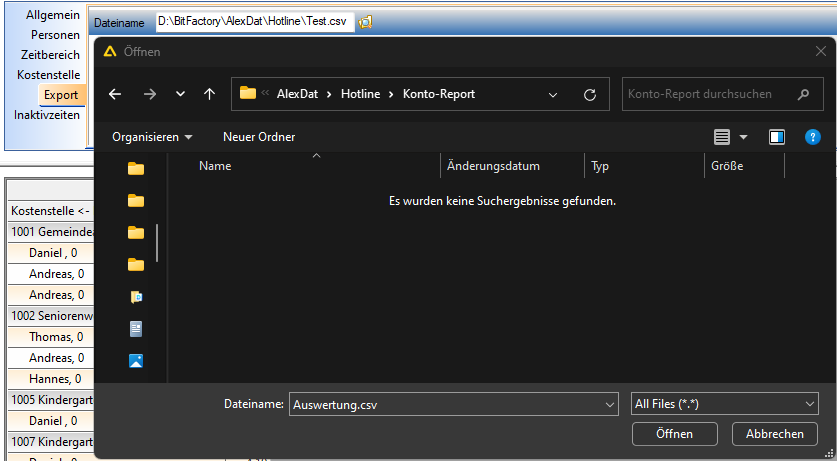837x461 pixels.
Task: Go up one folder level with up arrow
Action: (209, 94)
